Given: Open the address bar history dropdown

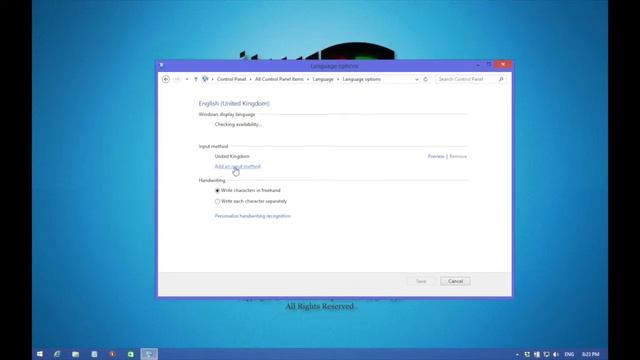Looking at the screenshot, I should tap(417, 79).
